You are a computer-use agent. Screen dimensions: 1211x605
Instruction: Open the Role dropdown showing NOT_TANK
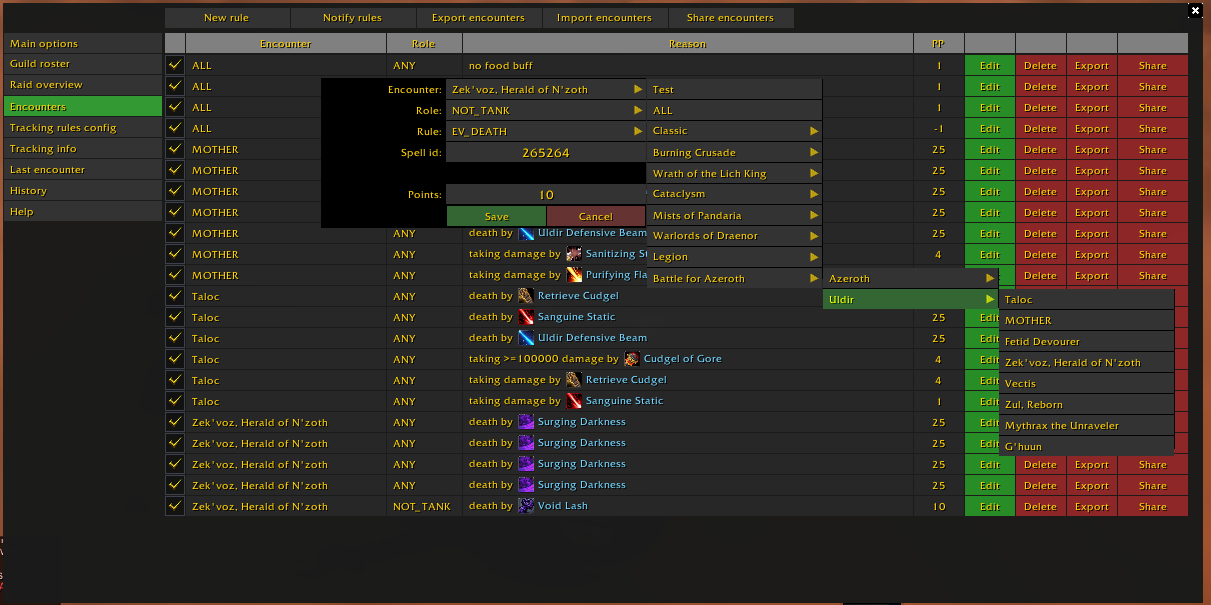545,110
